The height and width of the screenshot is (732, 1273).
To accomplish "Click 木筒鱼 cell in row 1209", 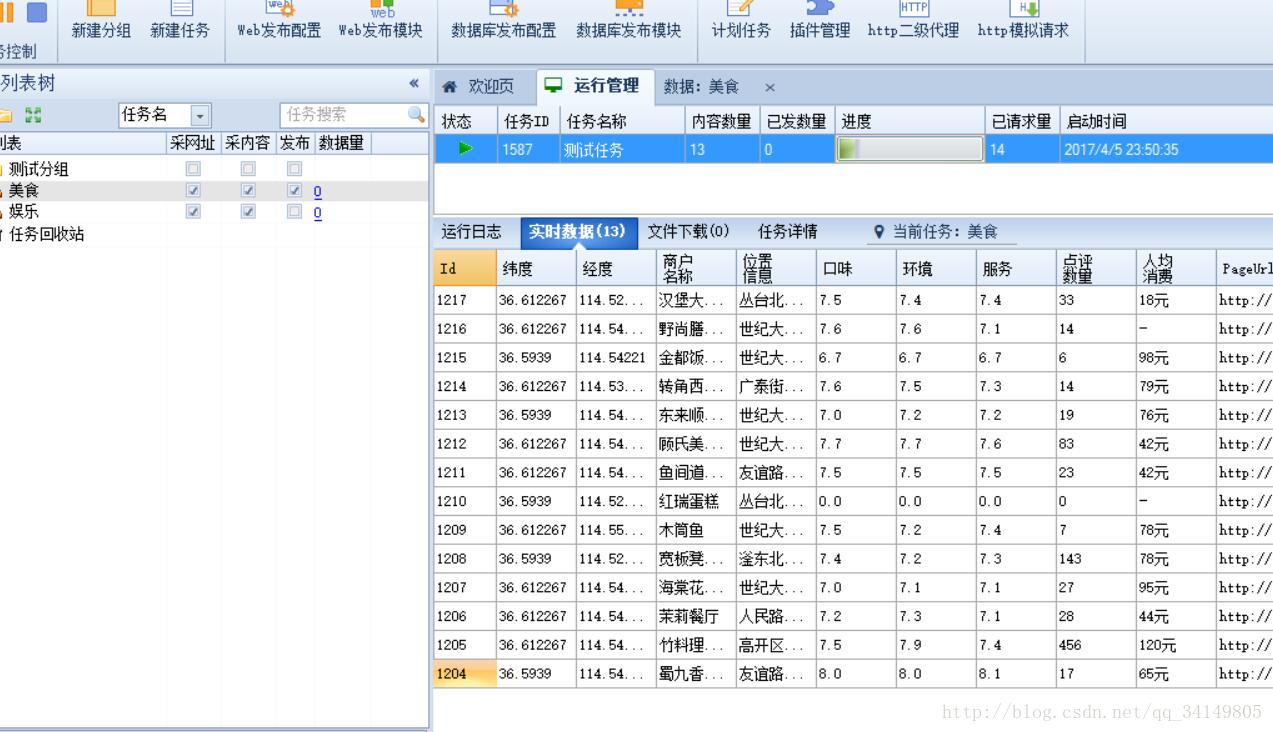I will click(696, 530).
